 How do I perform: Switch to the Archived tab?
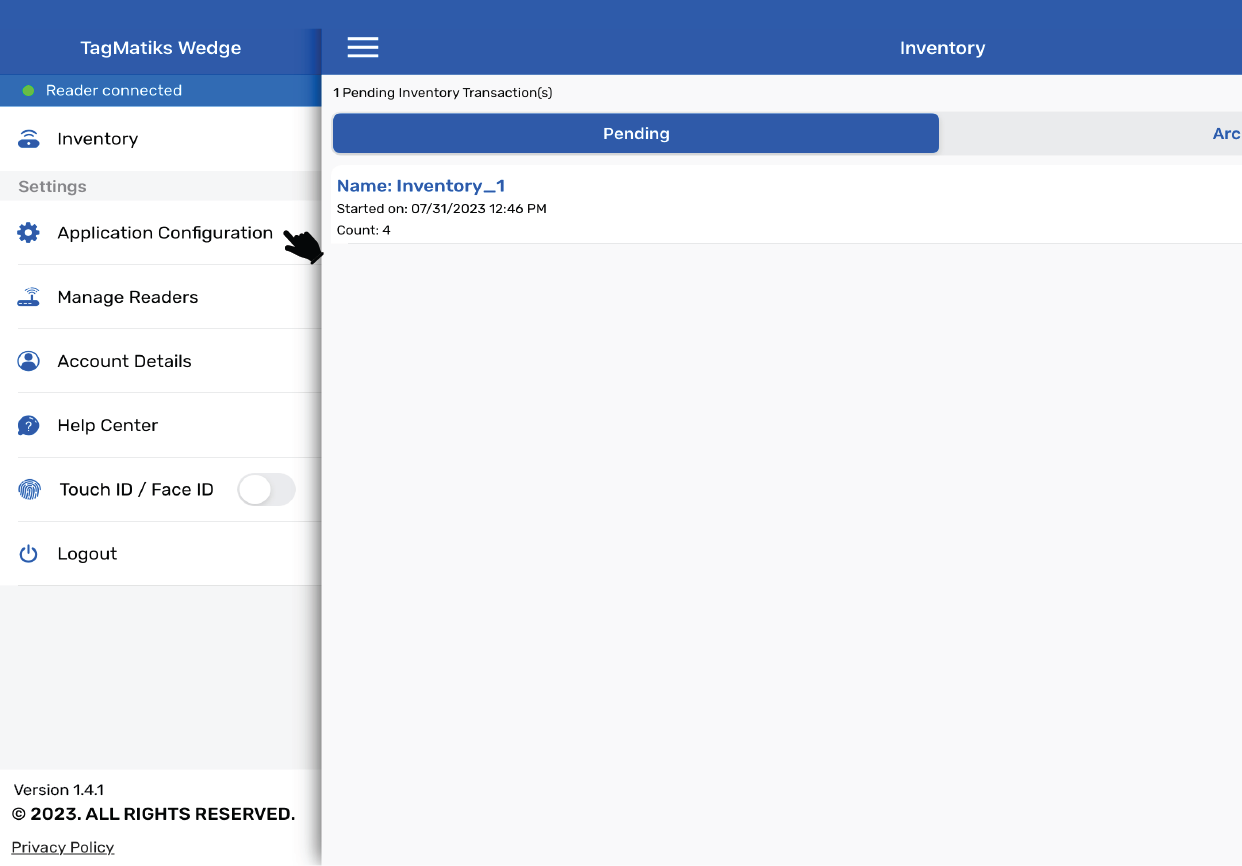click(1224, 133)
